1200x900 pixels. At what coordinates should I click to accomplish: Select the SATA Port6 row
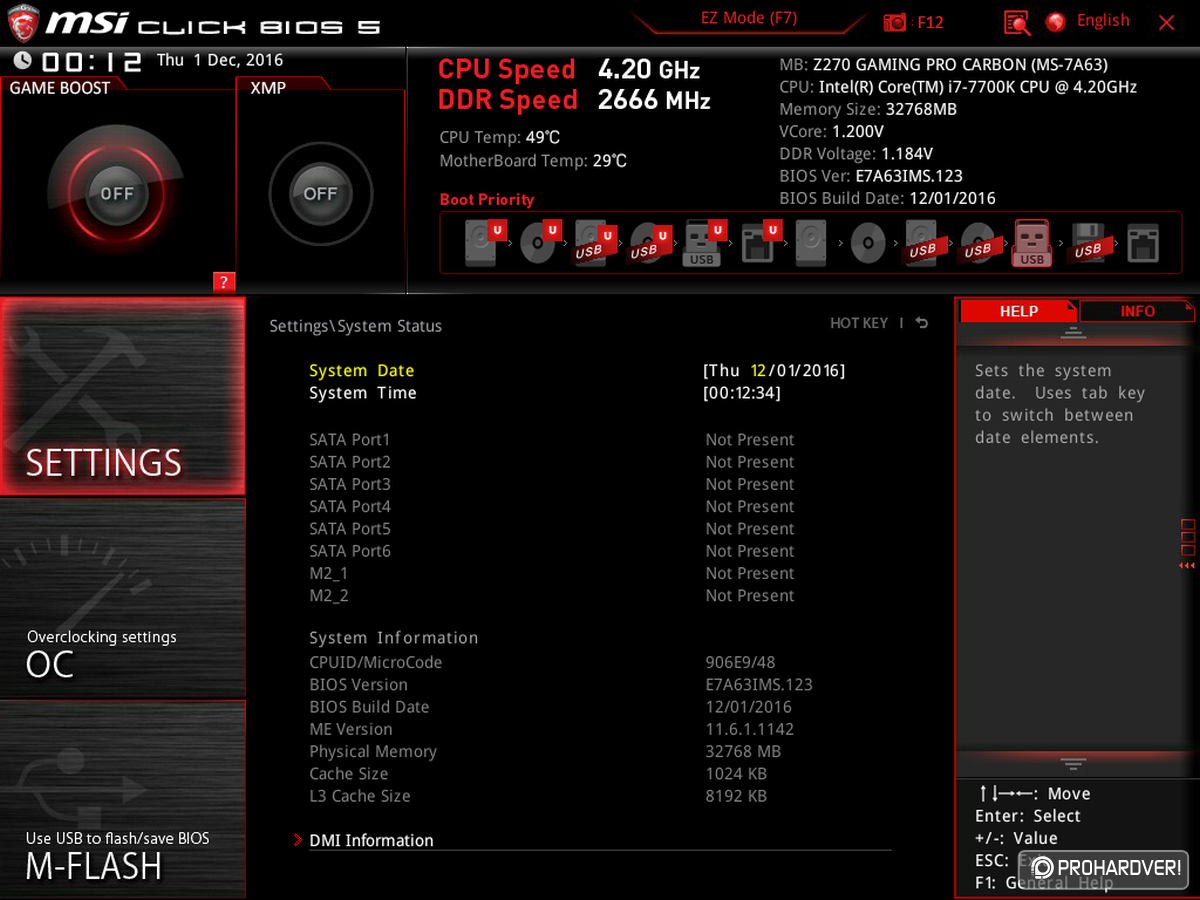coord(552,551)
